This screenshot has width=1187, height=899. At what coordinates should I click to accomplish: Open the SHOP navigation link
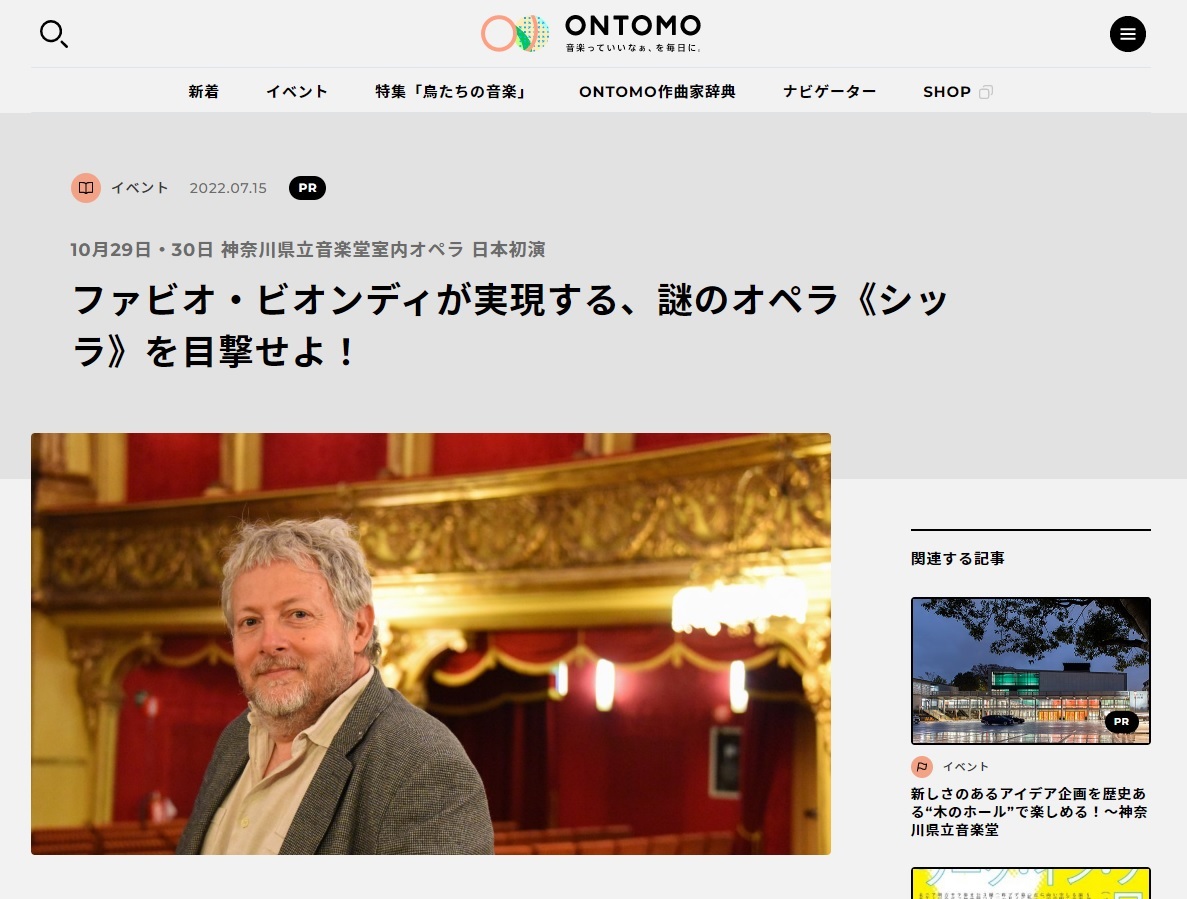pos(946,92)
